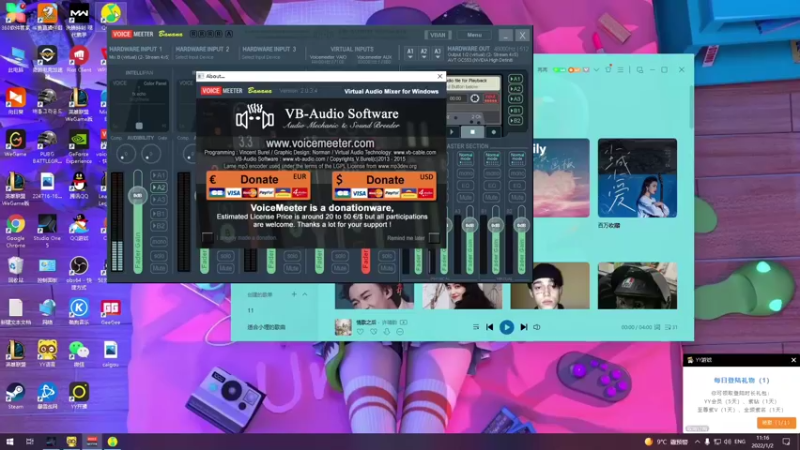Open the A3 hardware output device dropdown
This screenshot has width=800, height=450.
click(x=437, y=54)
